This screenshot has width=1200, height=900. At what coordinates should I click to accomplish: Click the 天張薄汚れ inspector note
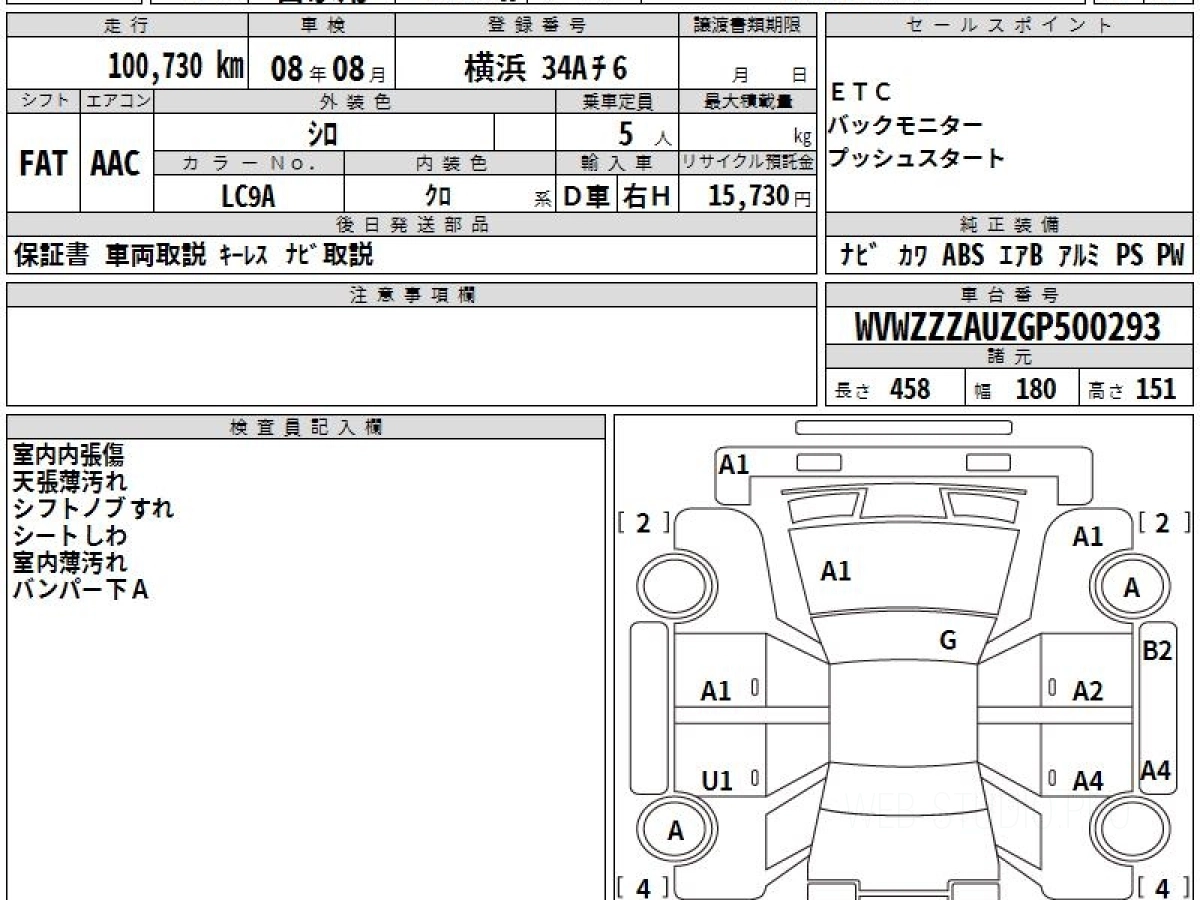[x=69, y=482]
